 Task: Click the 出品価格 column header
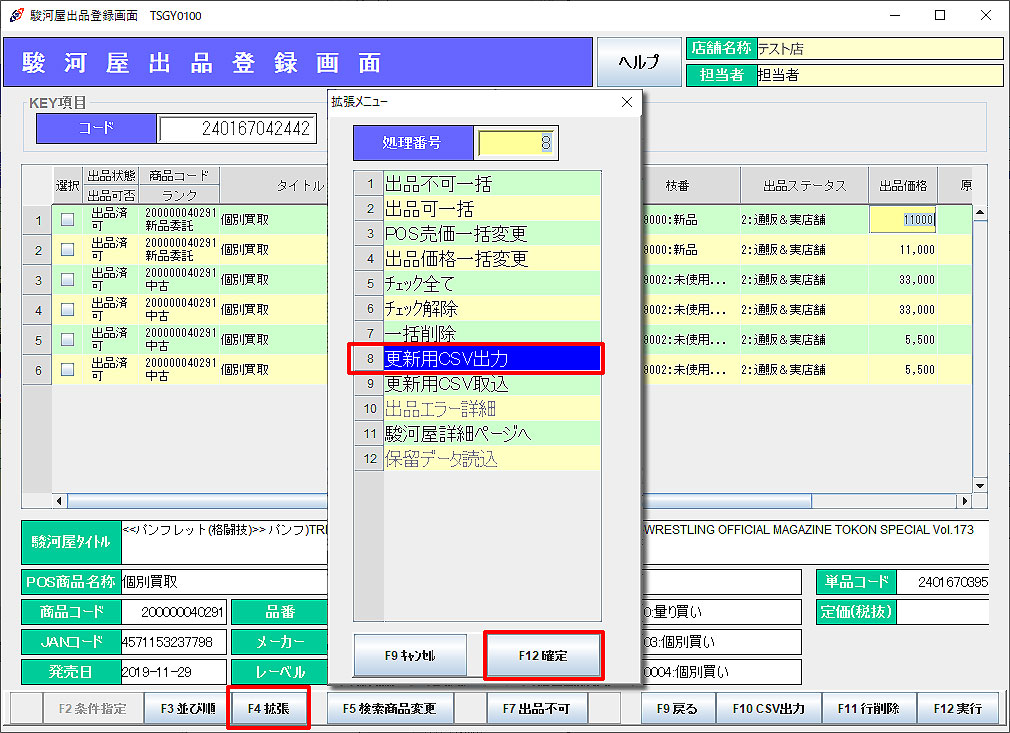(x=902, y=186)
